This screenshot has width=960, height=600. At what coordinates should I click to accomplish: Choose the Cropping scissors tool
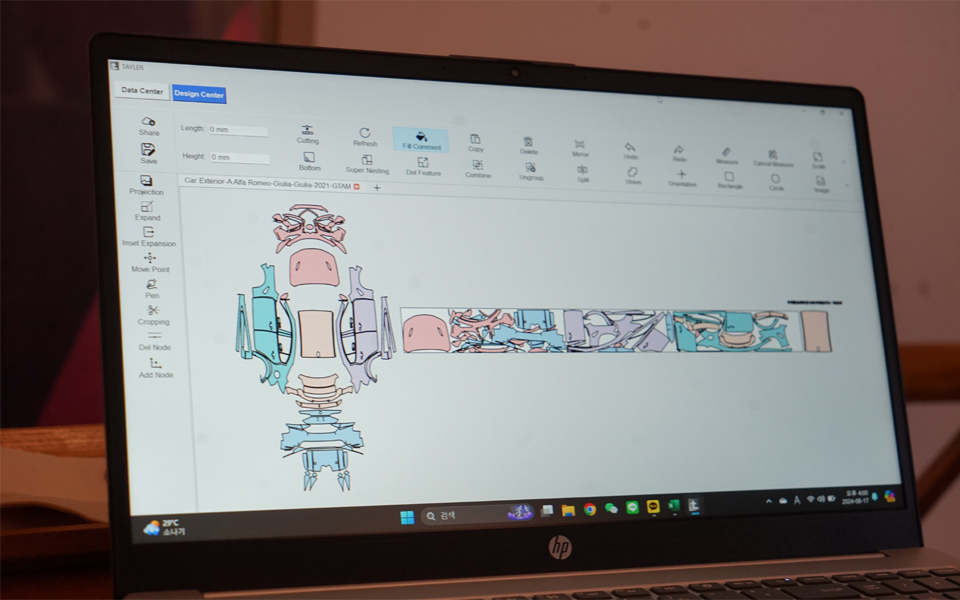point(153,314)
